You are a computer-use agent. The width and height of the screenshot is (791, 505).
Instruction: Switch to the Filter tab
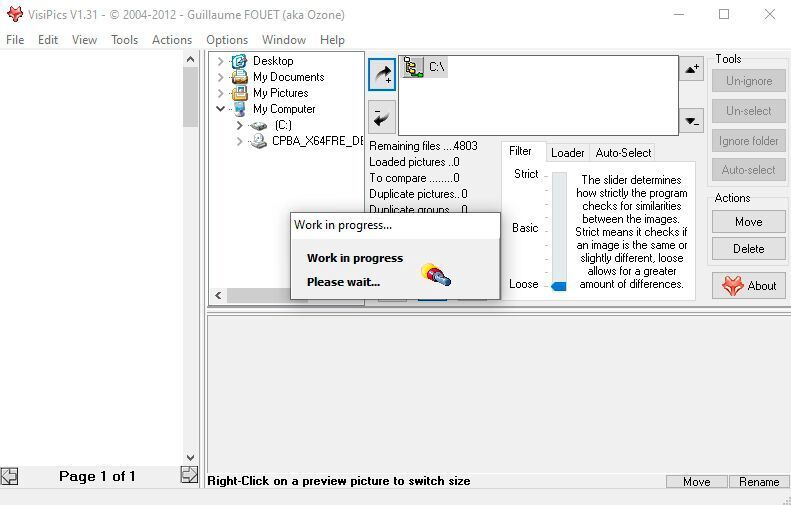(520, 151)
